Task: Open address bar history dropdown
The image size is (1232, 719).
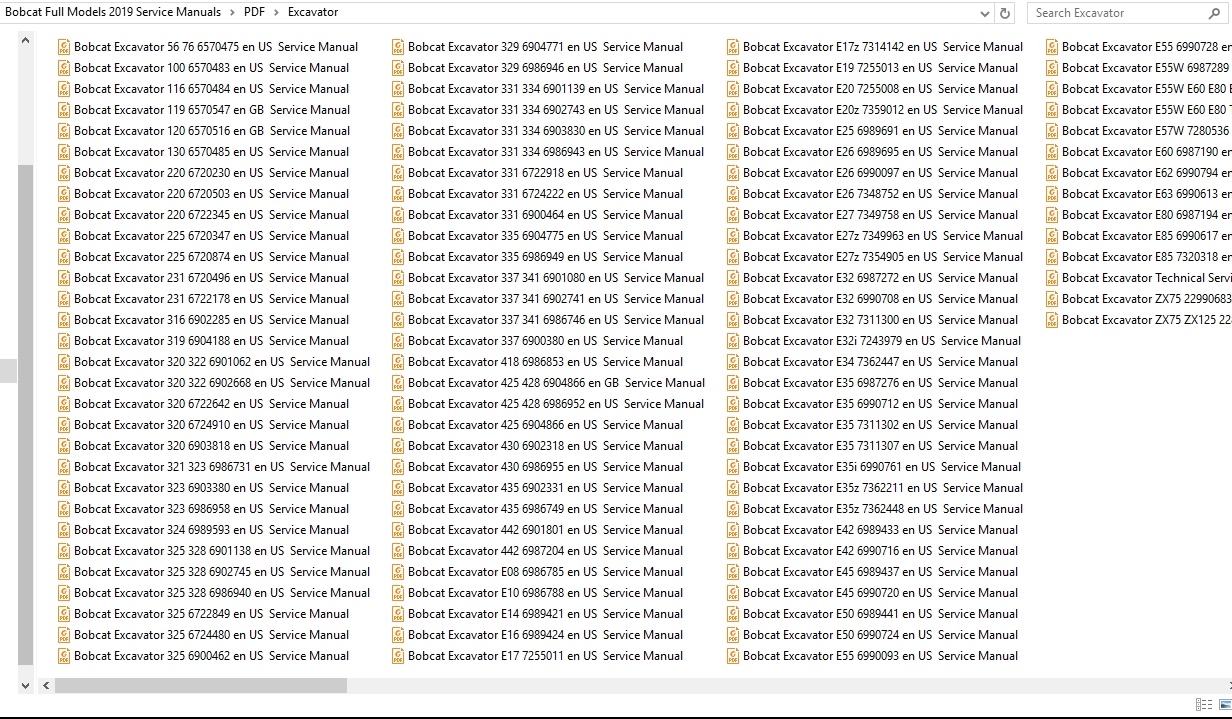Action: [985, 13]
